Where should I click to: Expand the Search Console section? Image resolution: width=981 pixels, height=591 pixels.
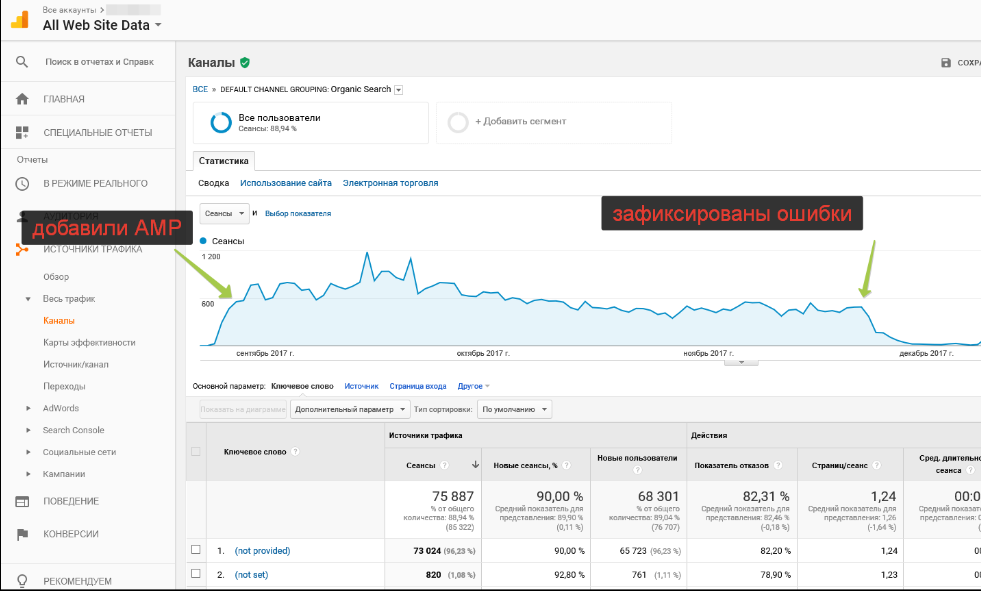(28, 430)
